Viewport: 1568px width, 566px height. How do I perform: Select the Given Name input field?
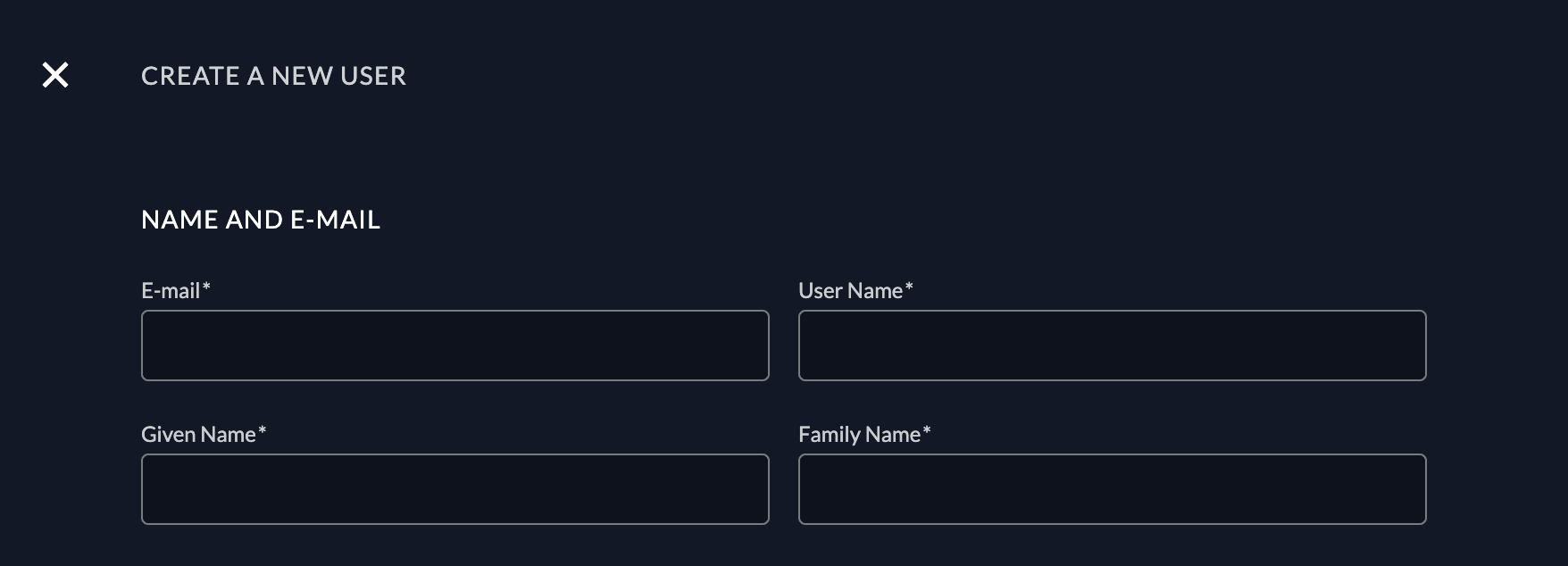pyautogui.click(x=455, y=489)
